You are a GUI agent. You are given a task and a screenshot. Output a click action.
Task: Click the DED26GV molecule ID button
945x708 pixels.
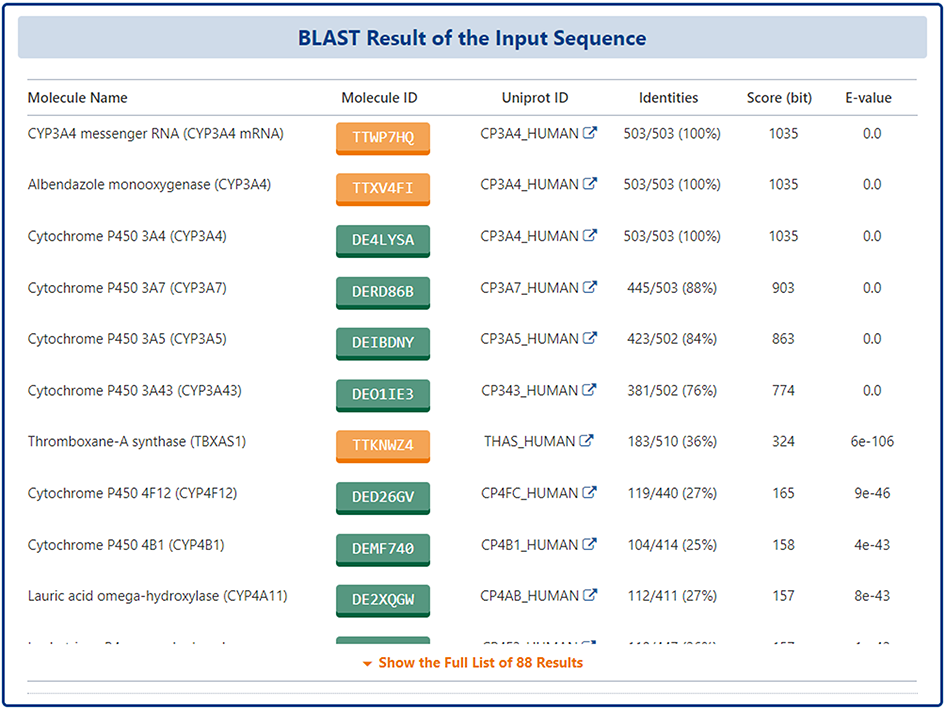383,497
